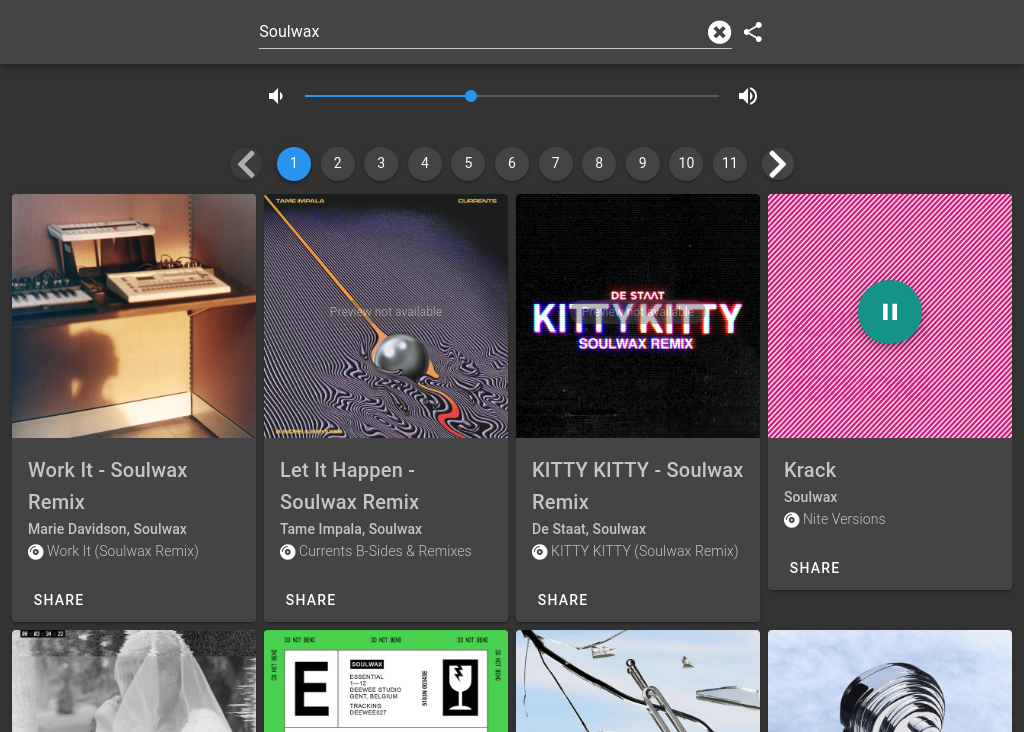Open the chrome microphone cover art
1024x732 pixels.
coord(890,681)
